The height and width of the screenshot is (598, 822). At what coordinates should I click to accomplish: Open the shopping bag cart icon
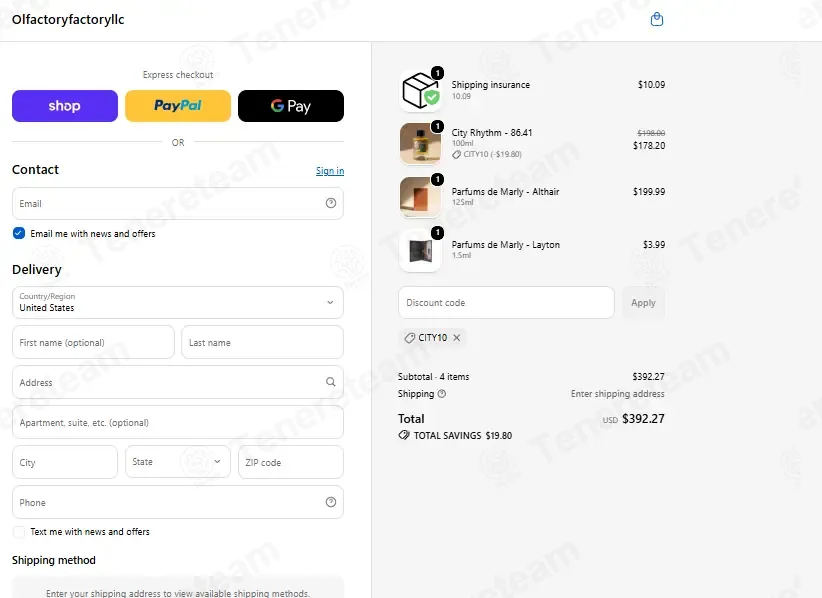tap(656, 19)
